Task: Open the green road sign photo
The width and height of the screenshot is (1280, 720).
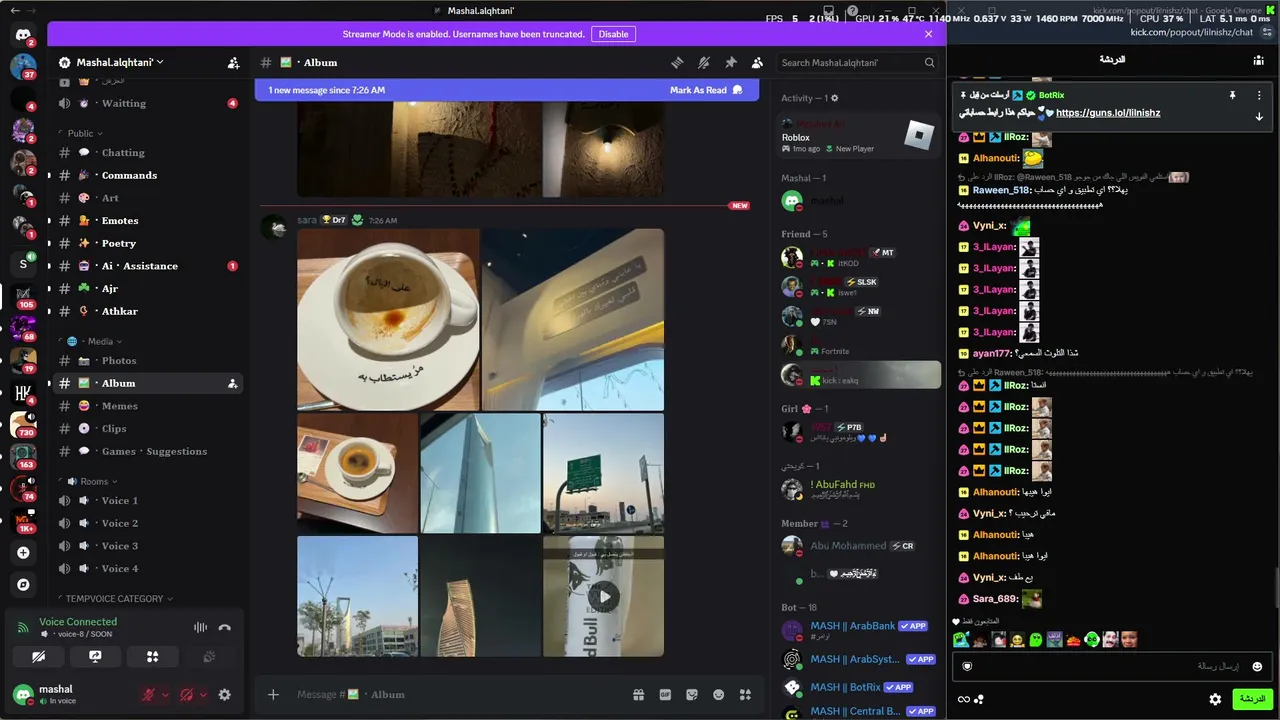Action: pos(604,474)
